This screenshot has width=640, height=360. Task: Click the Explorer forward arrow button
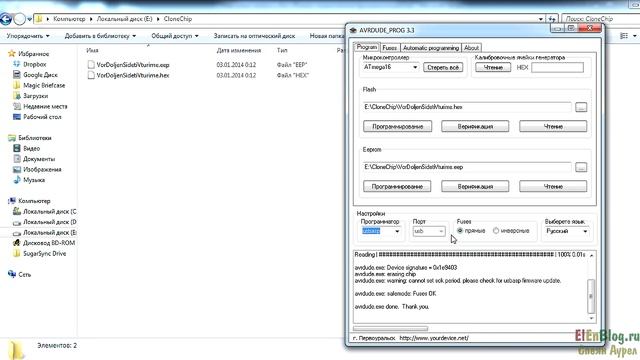[x=19, y=19]
